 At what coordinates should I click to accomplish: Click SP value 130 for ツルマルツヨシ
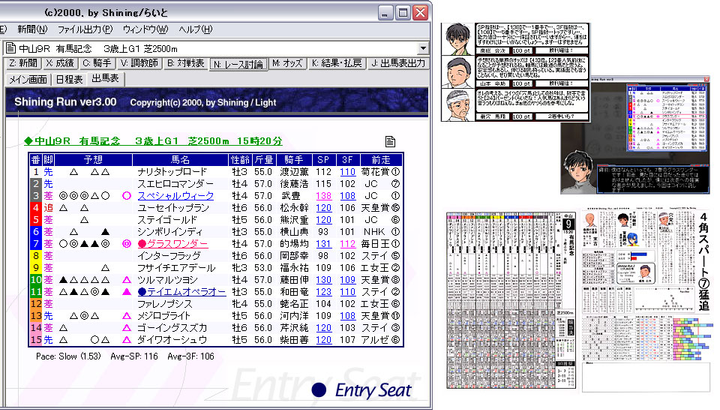click(323, 280)
